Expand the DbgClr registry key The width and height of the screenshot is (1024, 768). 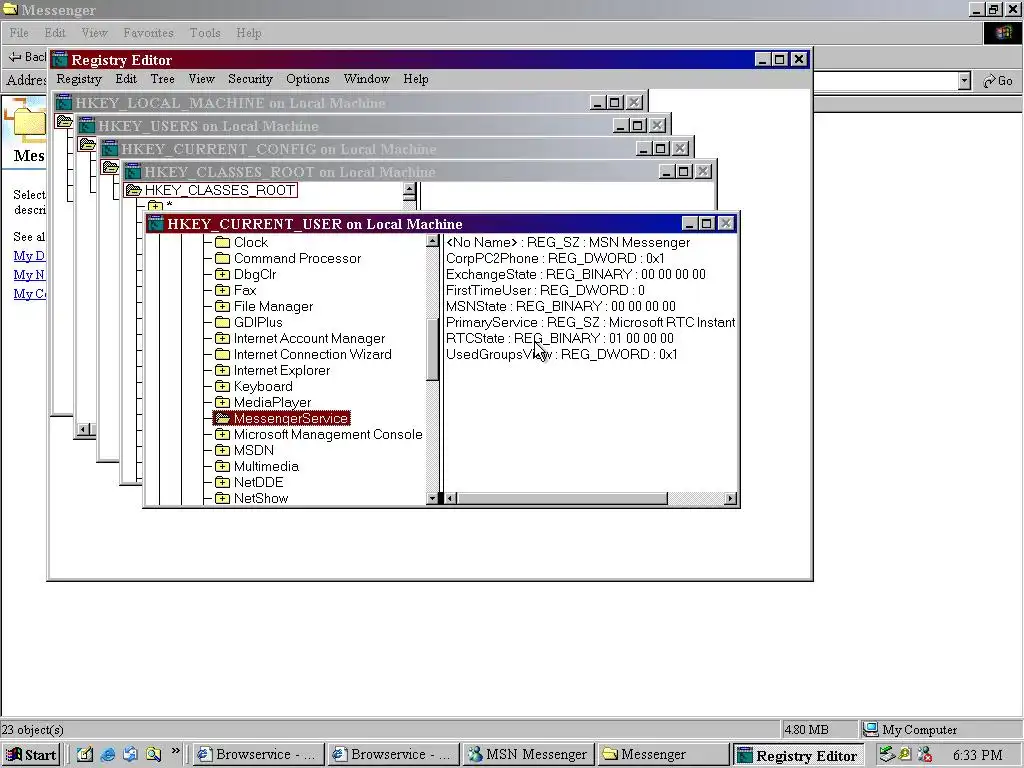click(223, 274)
